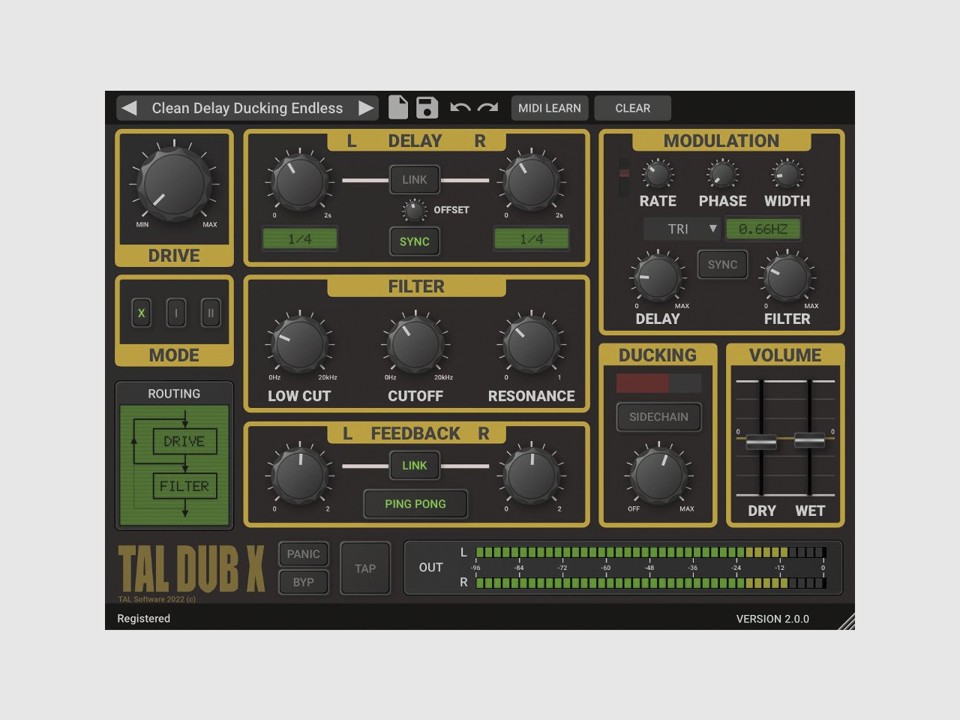Screen dimensions: 960x720
Task: Click the CLEAR button
Action: 632,108
